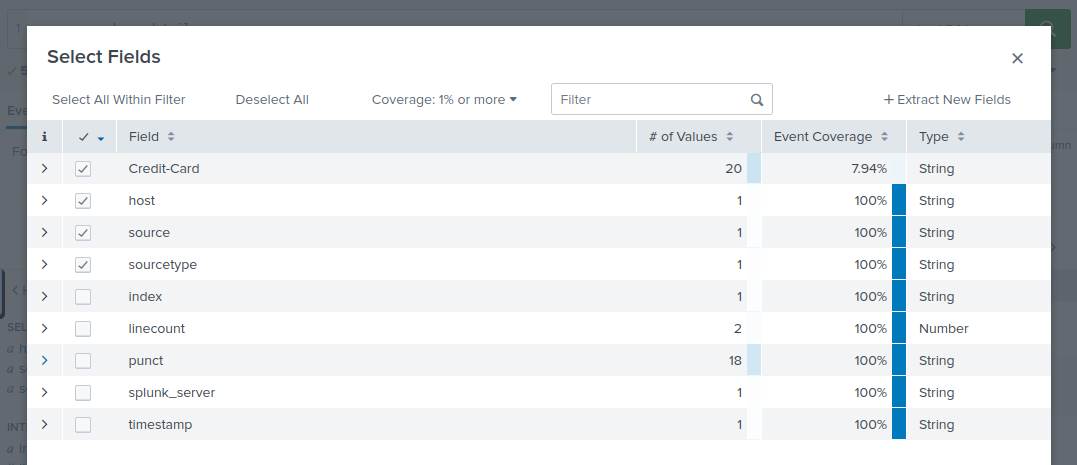Sort by number of values column icon
1077x465 pixels.
tap(729, 137)
